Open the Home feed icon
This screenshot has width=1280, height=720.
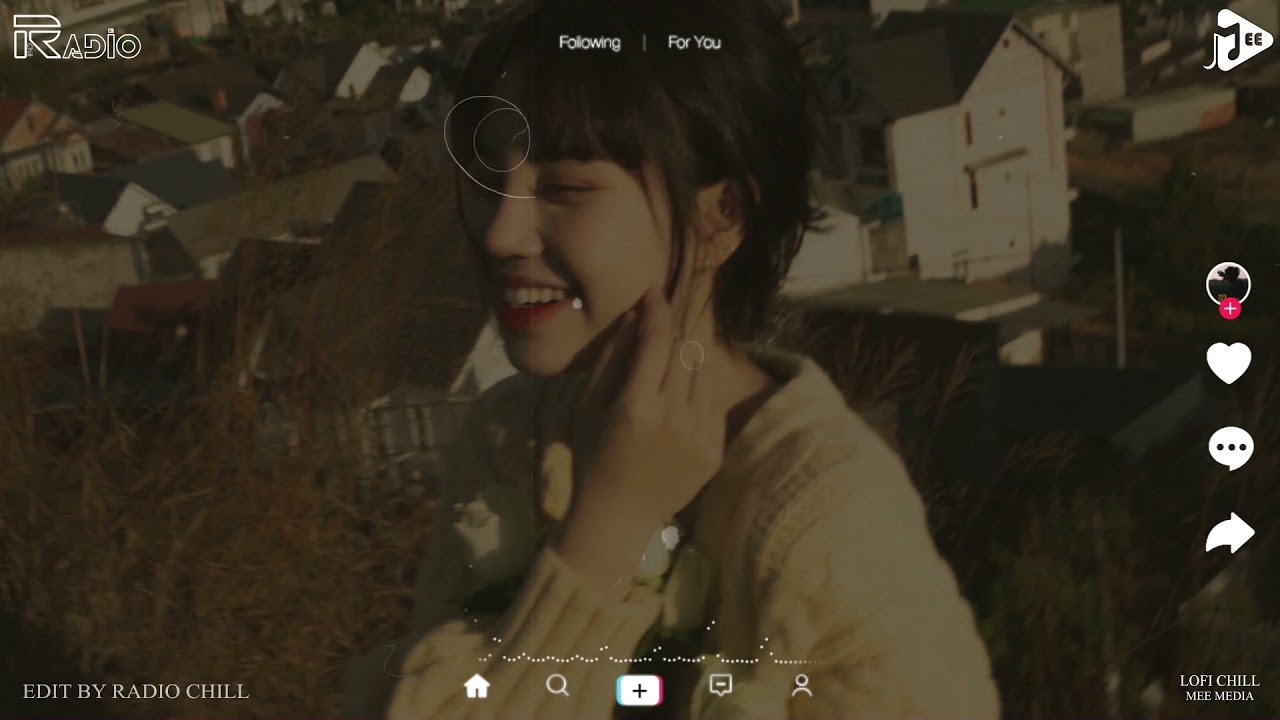pos(477,686)
